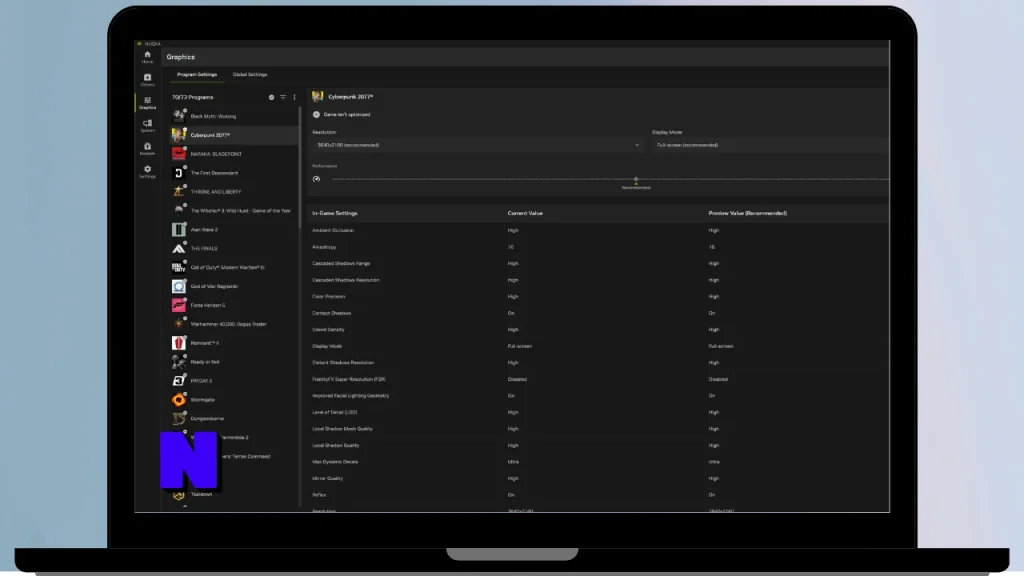
Task: Open the Drivers section in the sidebar
Action: tap(148, 80)
